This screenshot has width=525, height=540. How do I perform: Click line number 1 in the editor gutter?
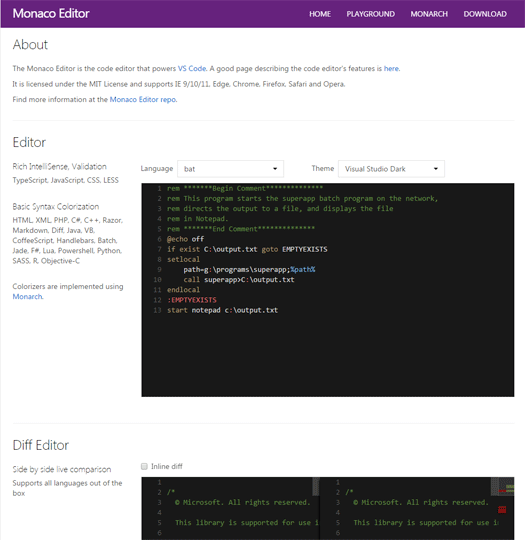coord(159,188)
